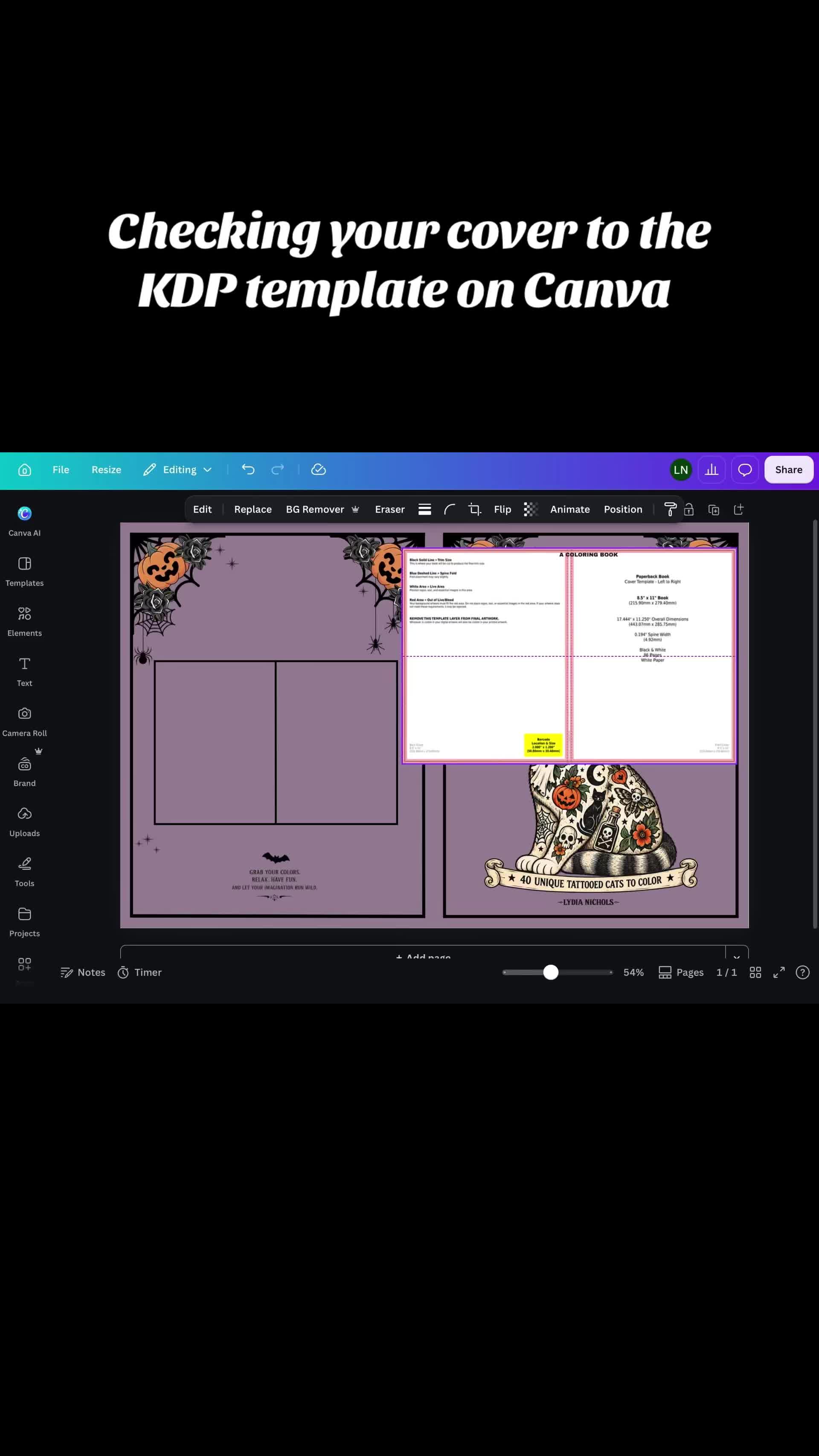This screenshot has width=819, height=1456.
Task: Expand the Add page chevron menu
Action: (x=737, y=952)
